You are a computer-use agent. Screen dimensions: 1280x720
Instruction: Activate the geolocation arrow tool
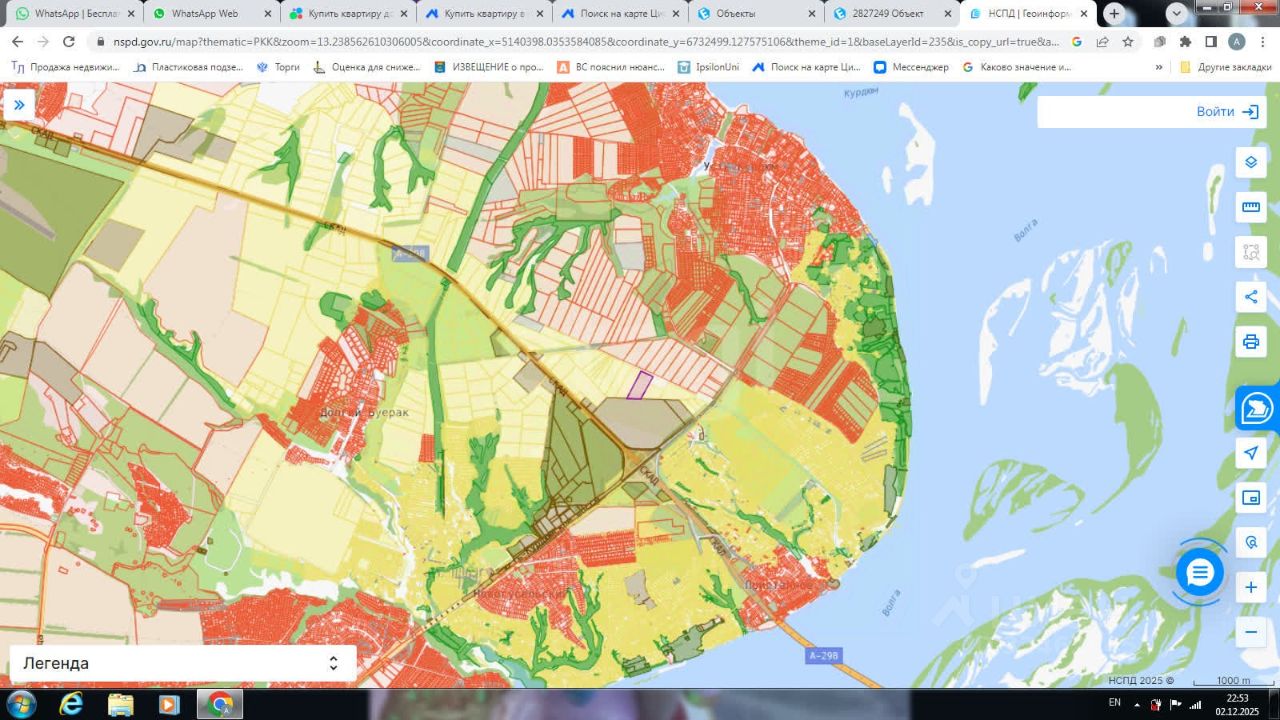[1250, 452]
